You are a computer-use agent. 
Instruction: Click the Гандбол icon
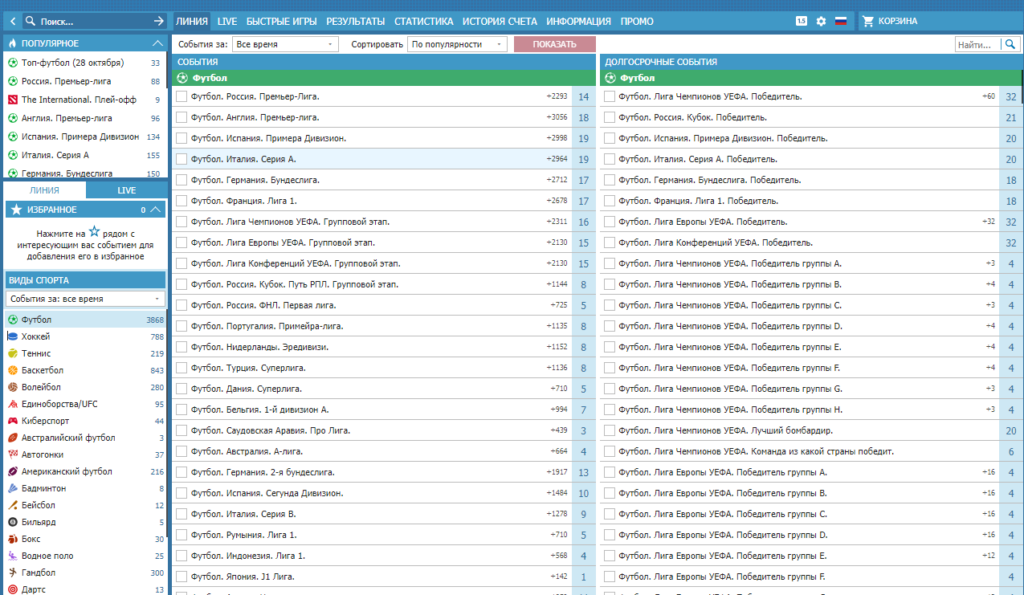tap(12, 573)
